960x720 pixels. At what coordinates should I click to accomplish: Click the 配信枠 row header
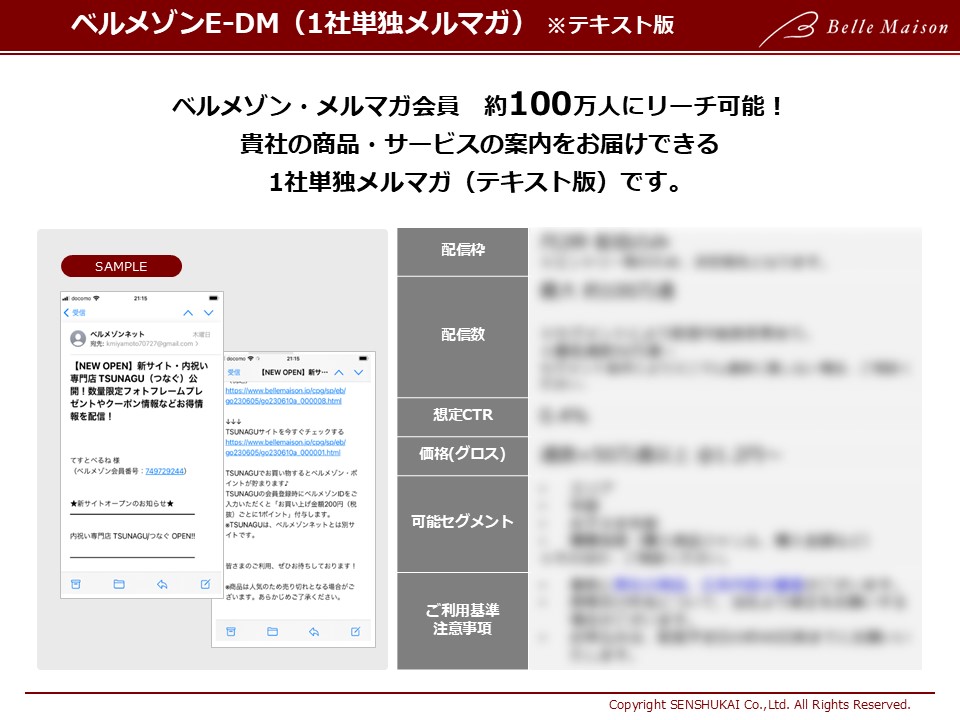[x=462, y=251]
